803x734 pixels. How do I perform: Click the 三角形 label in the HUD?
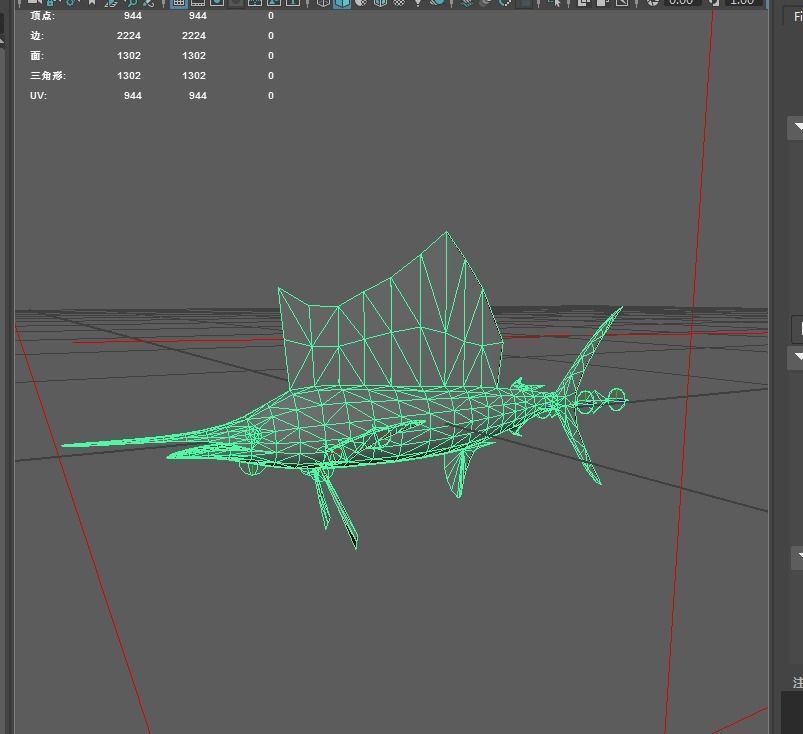(x=48, y=75)
